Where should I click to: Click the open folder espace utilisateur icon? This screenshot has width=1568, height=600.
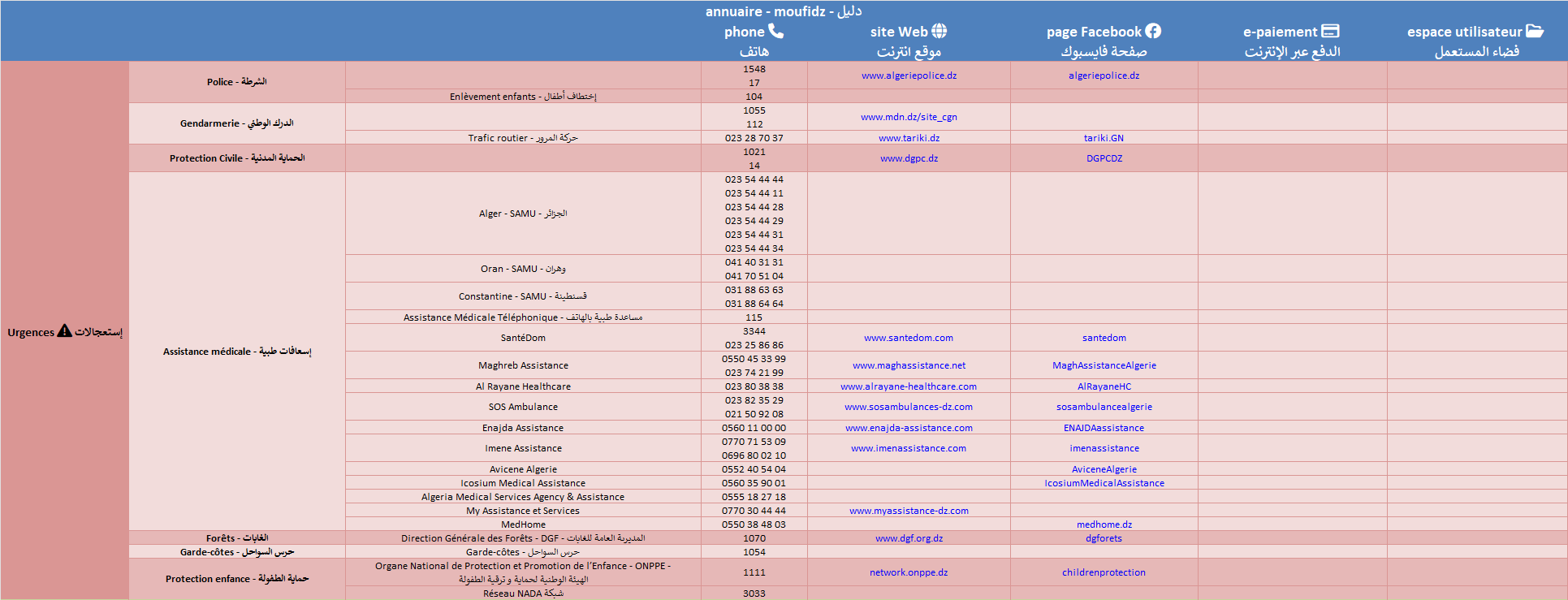pos(1534,31)
